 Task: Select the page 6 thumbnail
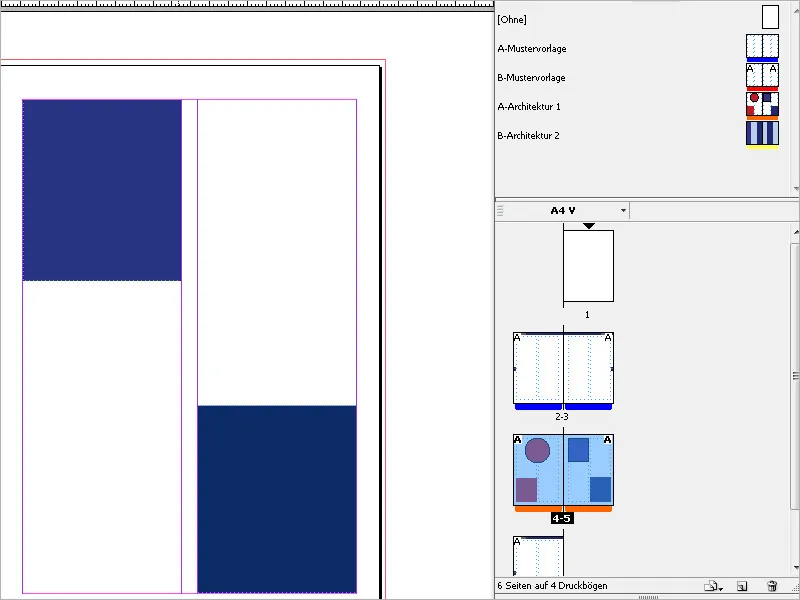538,556
